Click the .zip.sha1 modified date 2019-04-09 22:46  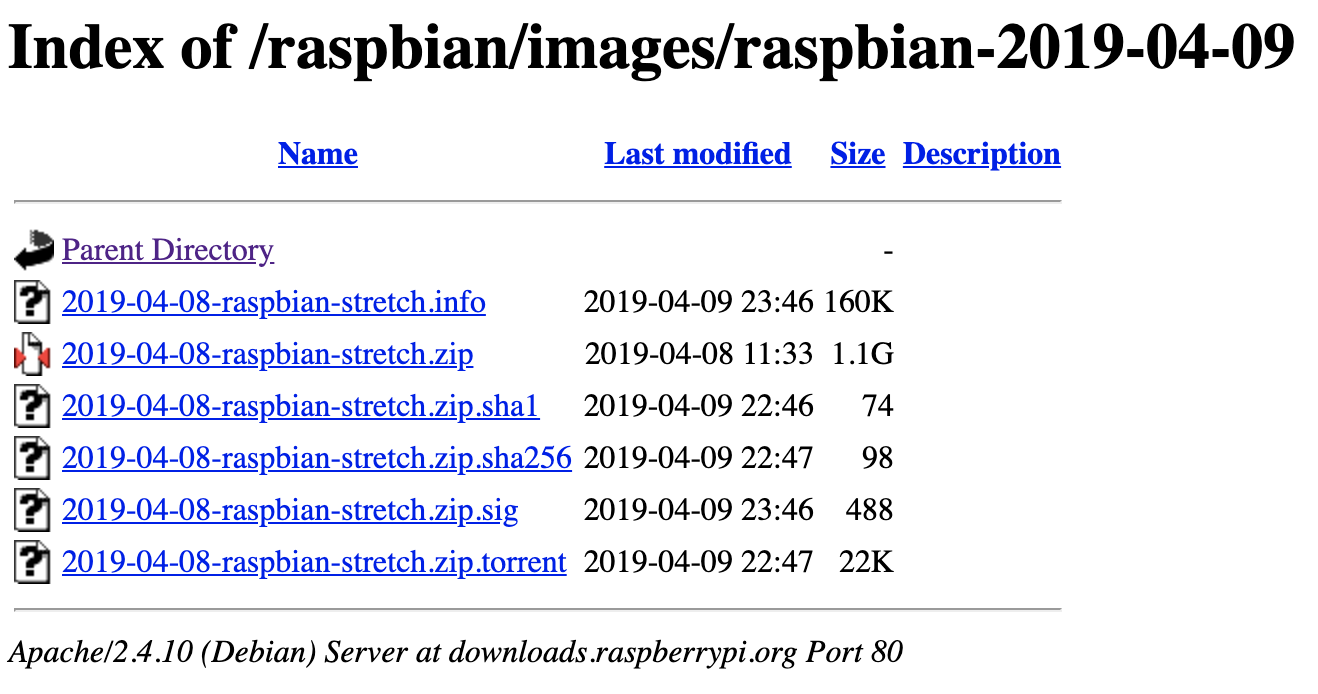click(699, 406)
